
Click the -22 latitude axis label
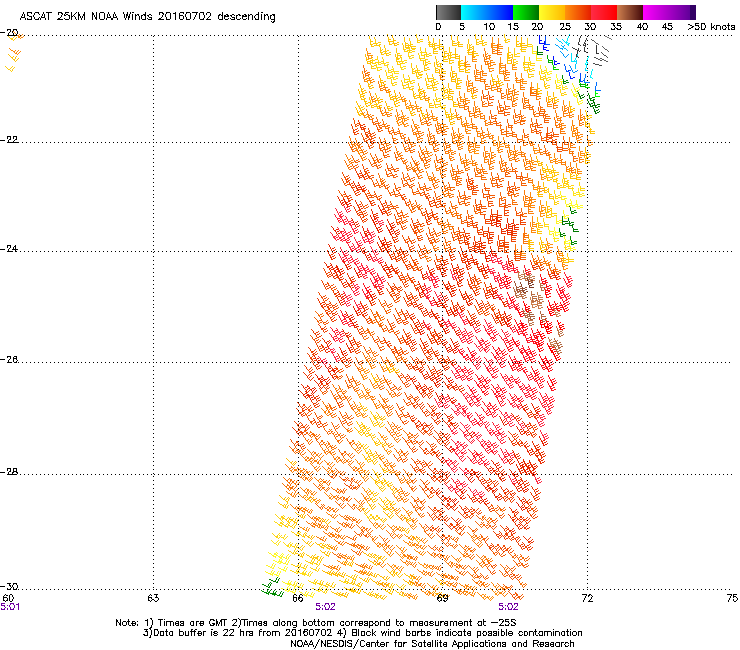(9, 140)
